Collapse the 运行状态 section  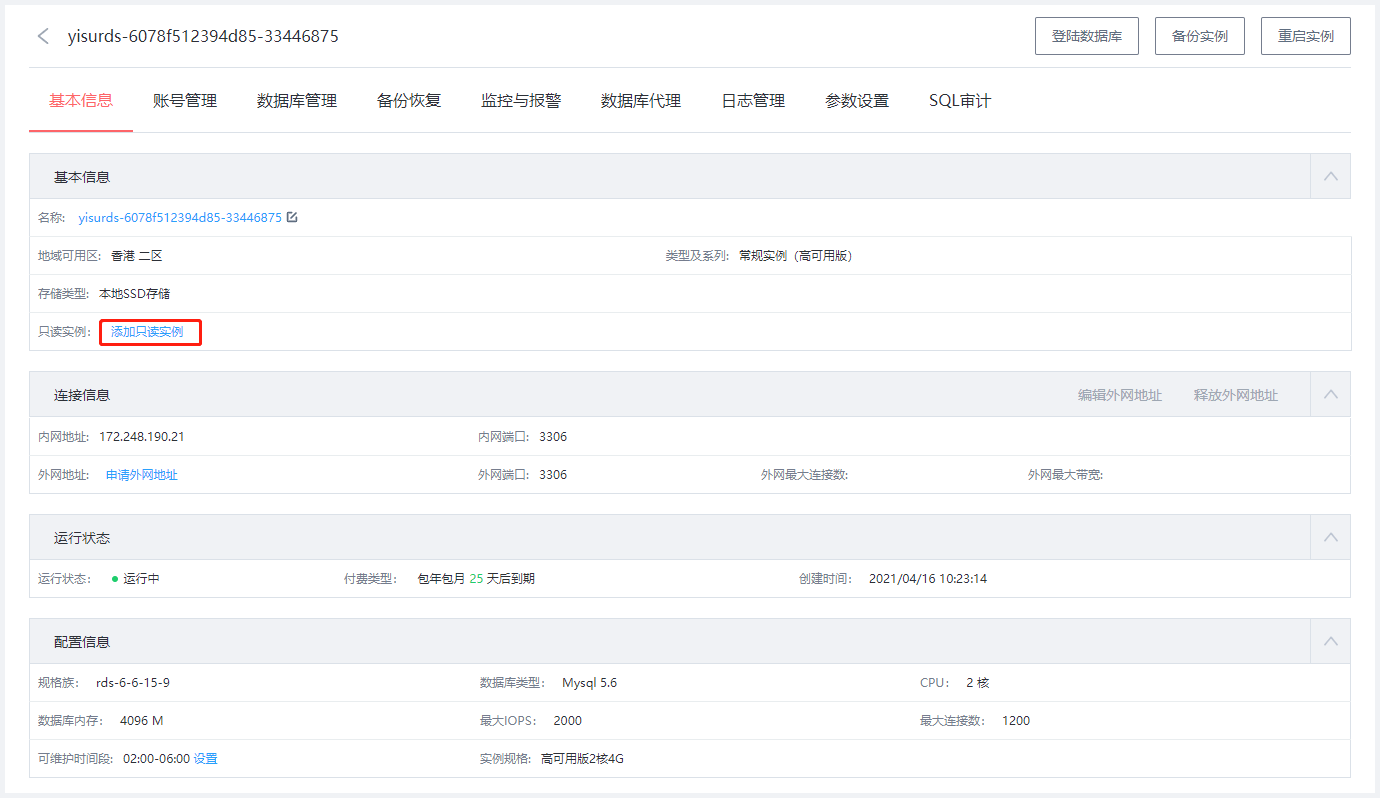1330,537
